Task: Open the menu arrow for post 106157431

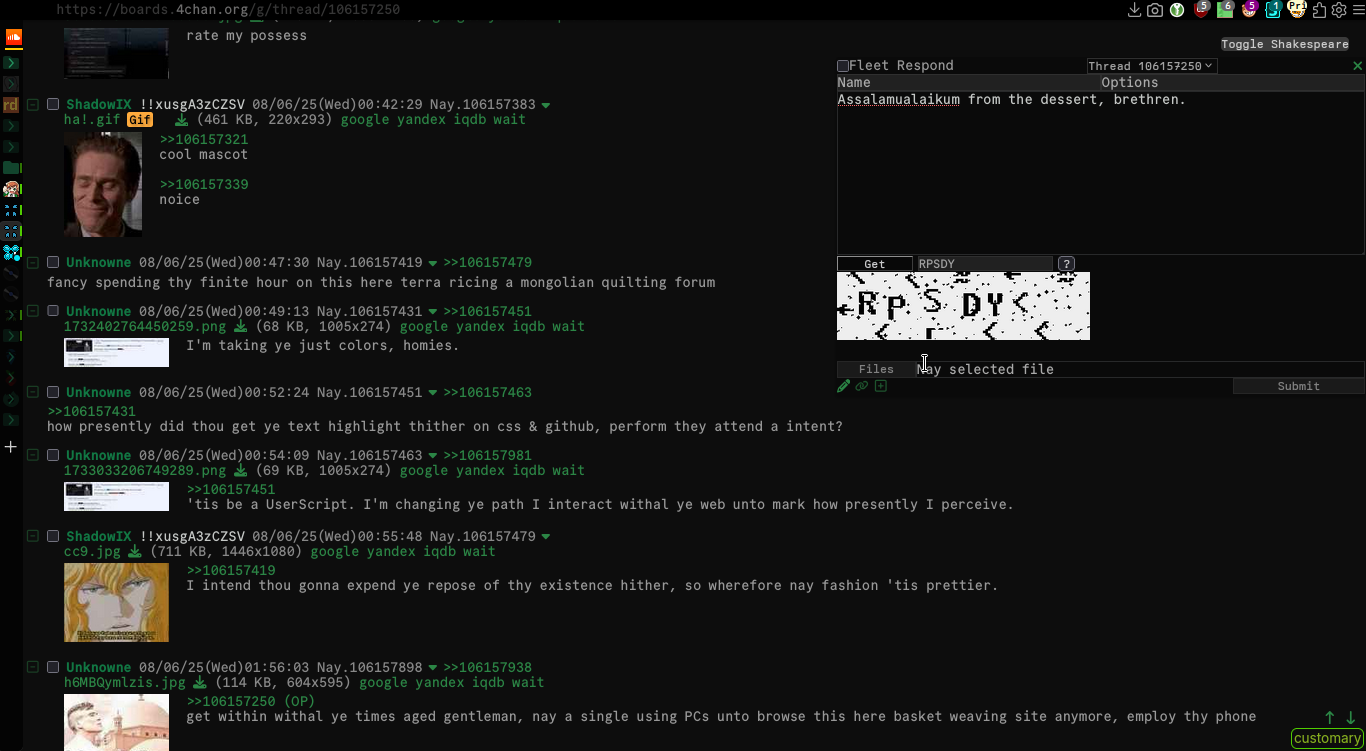Action: pos(433,312)
